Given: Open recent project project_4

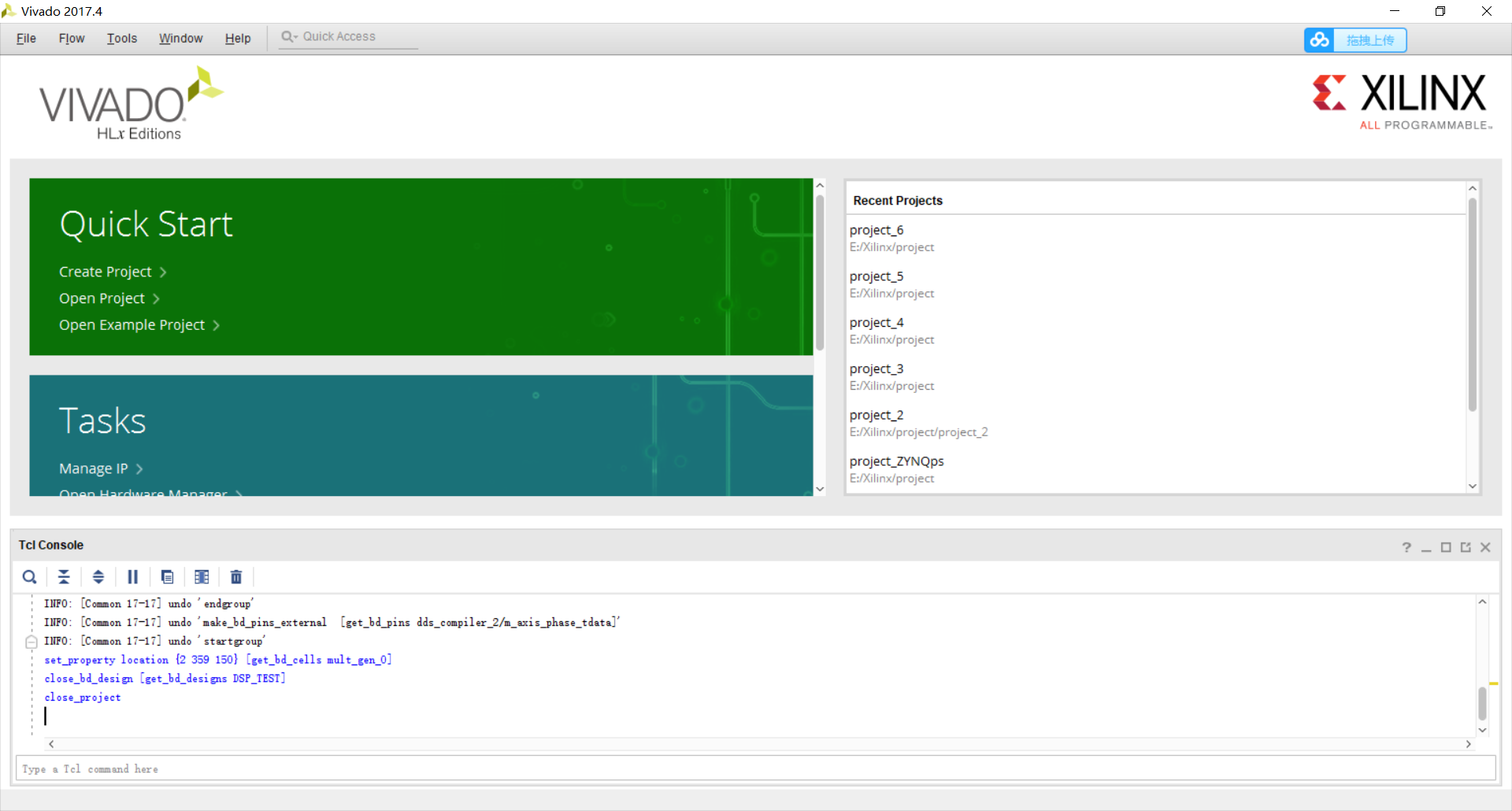Looking at the screenshot, I should (876, 323).
